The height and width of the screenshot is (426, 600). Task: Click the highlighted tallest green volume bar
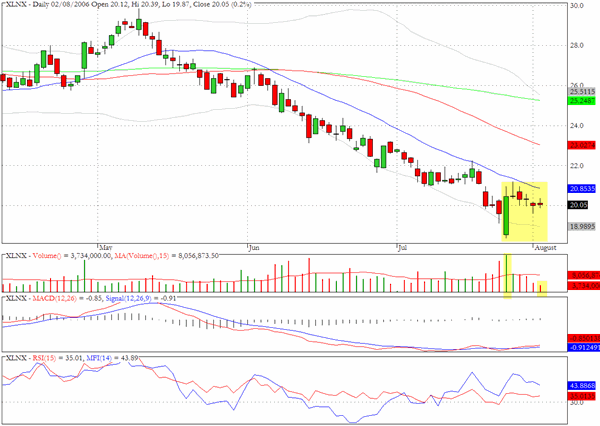click(506, 273)
